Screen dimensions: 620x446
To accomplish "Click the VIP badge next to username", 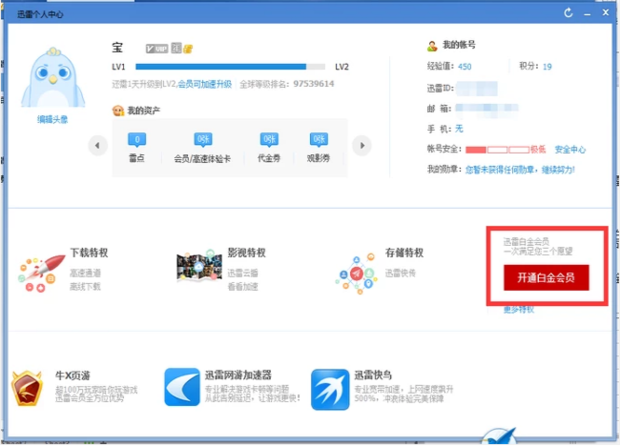I will coord(157,49).
